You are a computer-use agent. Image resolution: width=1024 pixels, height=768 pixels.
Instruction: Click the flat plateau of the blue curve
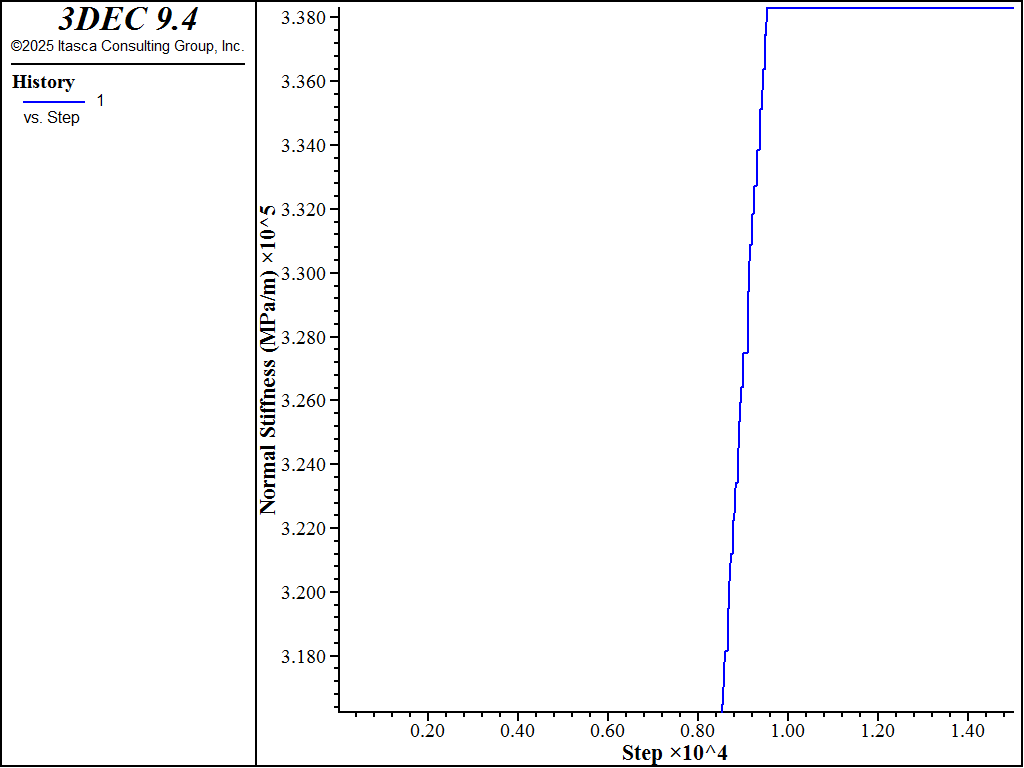pyautogui.click(x=890, y=8)
